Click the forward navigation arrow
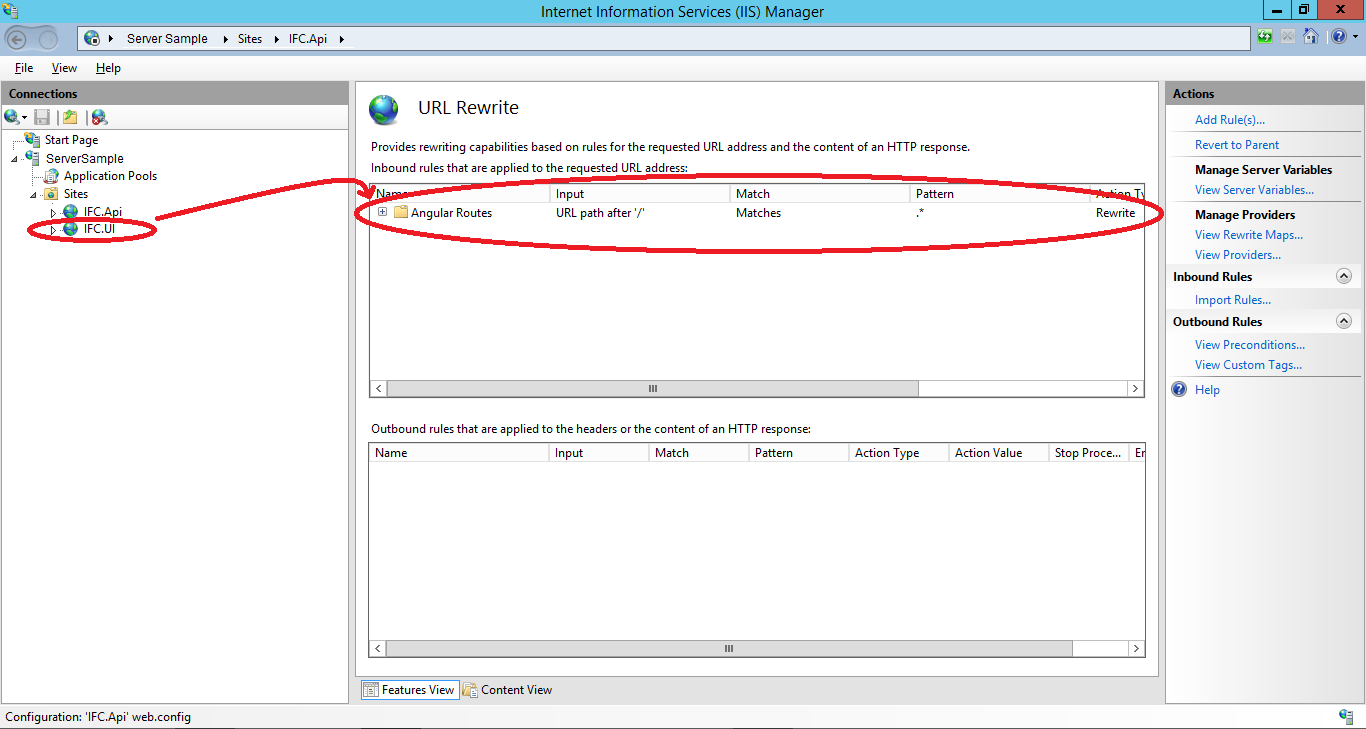The image size is (1366, 729). [48, 39]
